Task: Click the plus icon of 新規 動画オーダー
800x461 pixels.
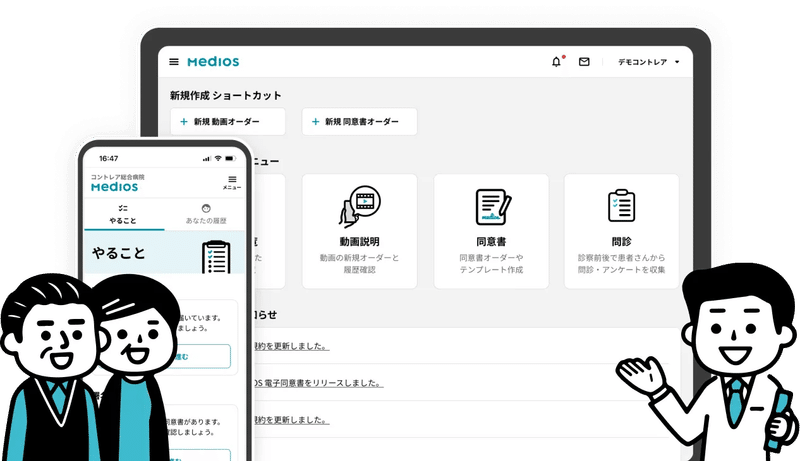Action: coord(184,121)
